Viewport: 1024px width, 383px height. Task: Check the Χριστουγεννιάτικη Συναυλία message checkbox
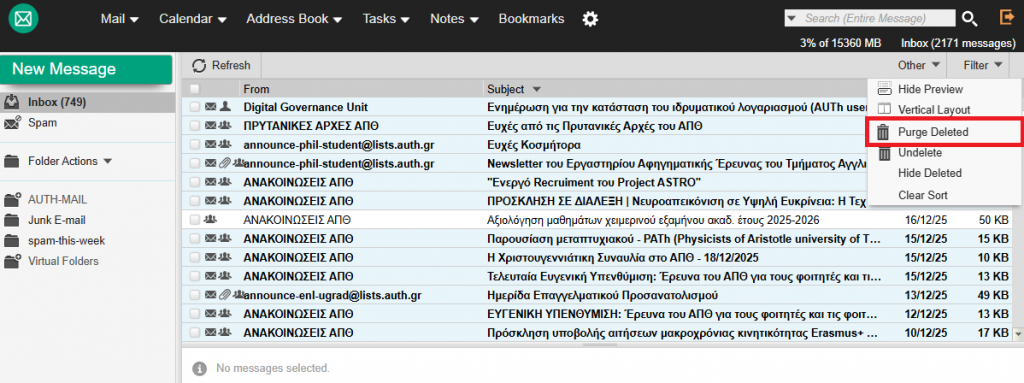pos(195,258)
